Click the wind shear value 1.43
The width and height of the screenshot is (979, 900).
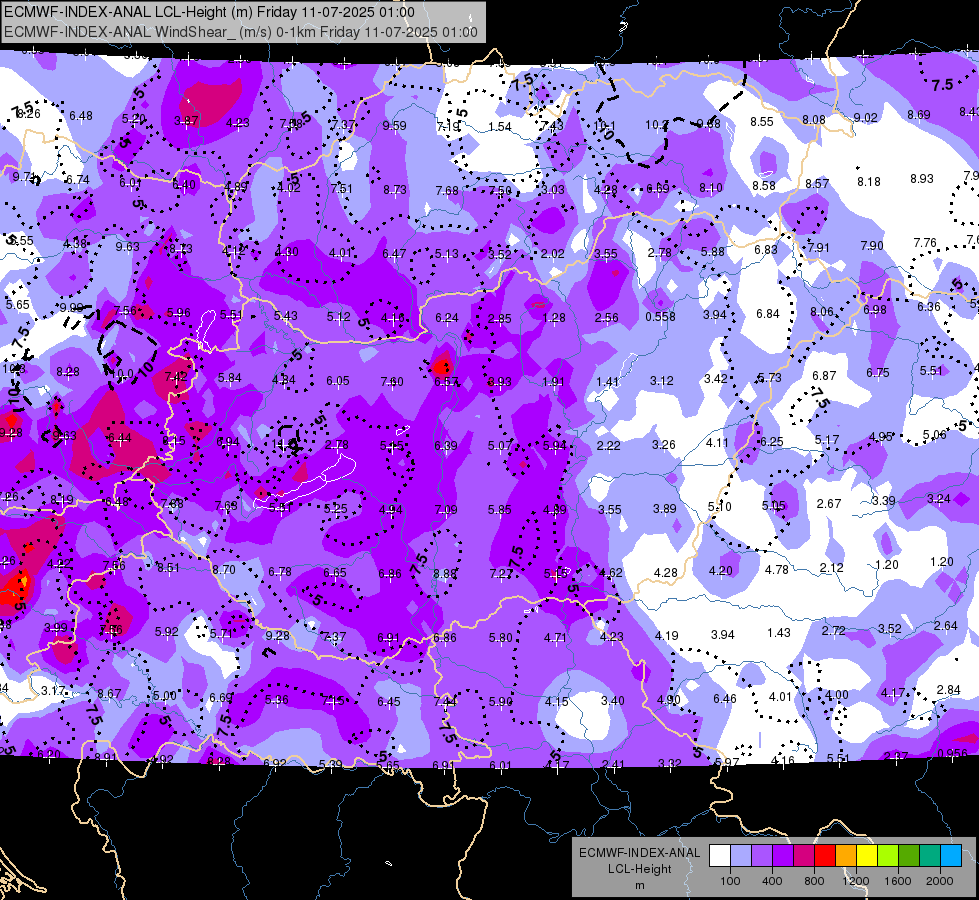coord(779,633)
